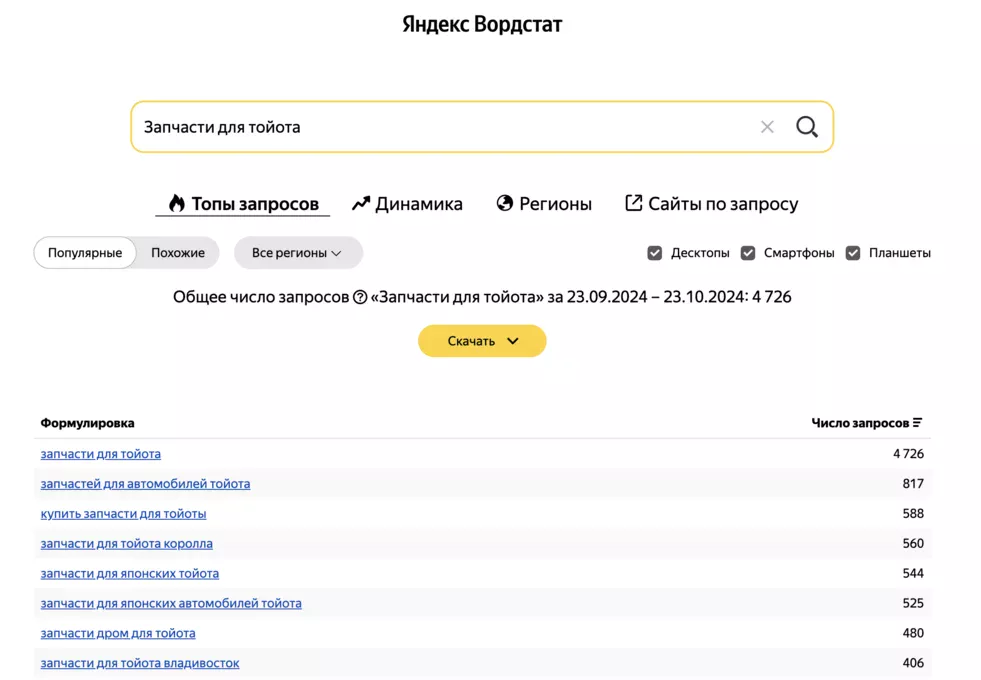Open запчасти для тойота владивосток link
This screenshot has height=680, width=981.
pos(140,663)
